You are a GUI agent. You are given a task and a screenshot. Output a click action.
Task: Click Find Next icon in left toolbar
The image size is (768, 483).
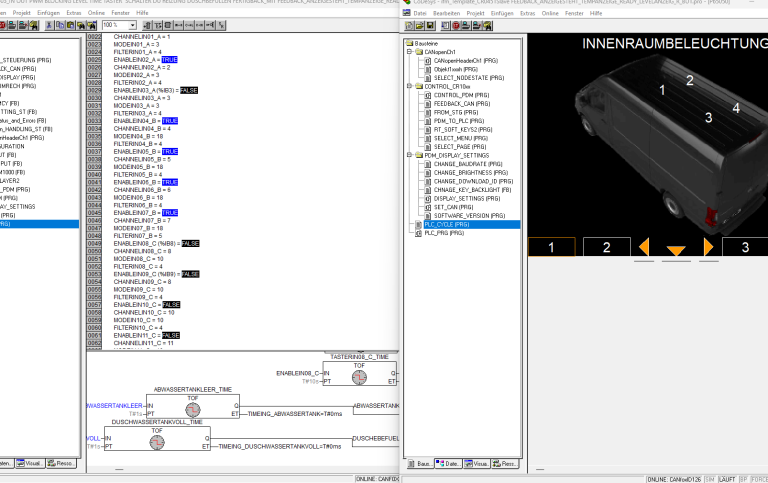point(92,25)
